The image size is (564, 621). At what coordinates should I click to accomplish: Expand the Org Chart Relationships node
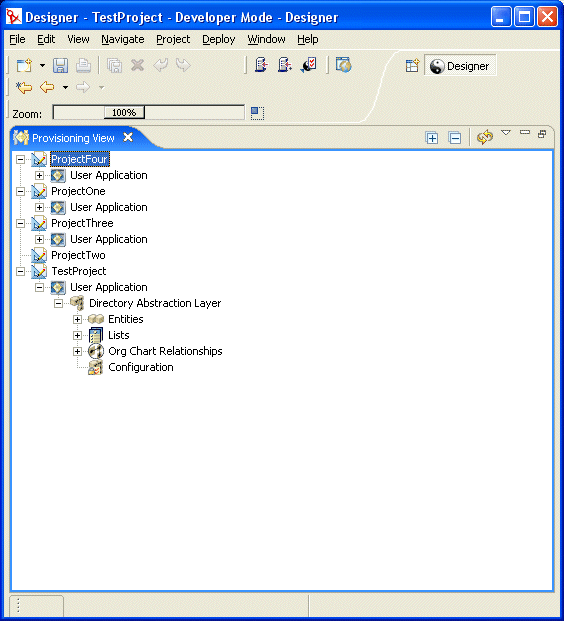click(x=77, y=351)
